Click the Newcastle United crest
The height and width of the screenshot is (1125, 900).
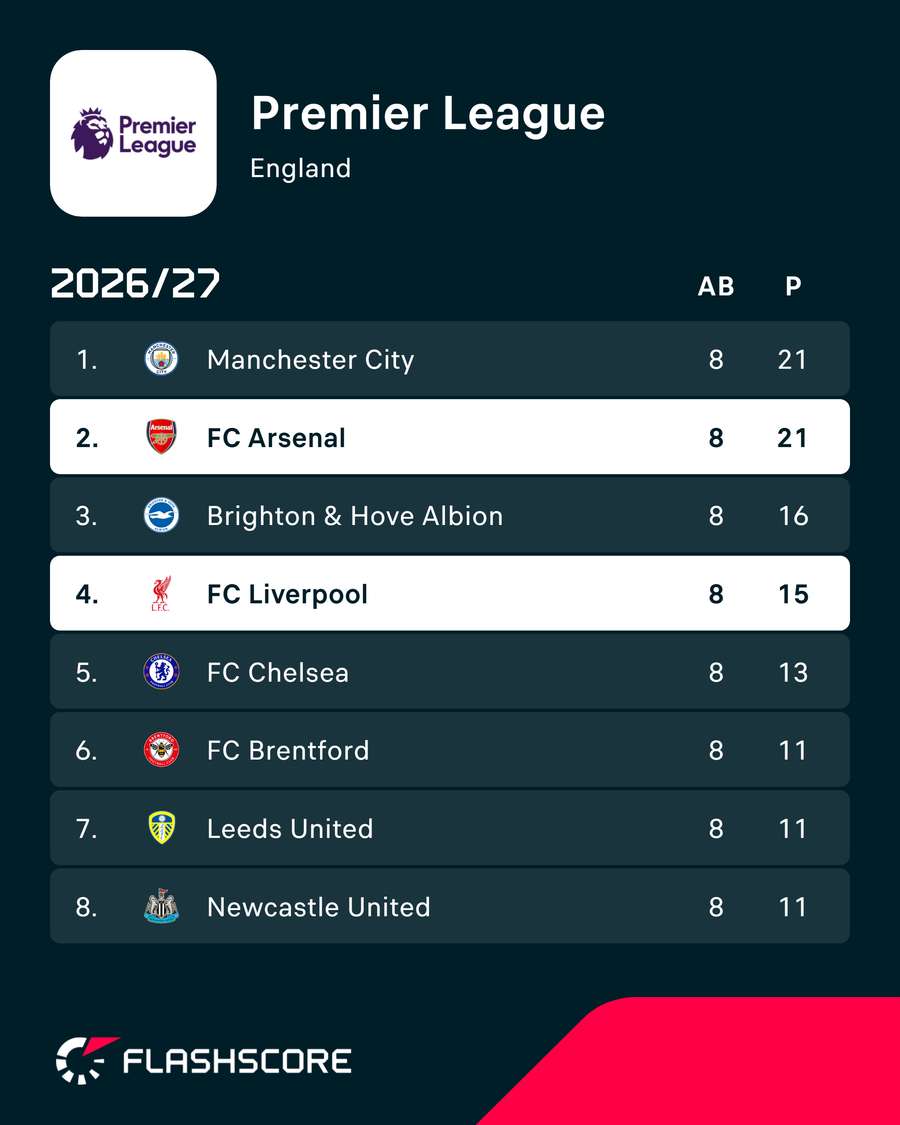click(x=161, y=906)
